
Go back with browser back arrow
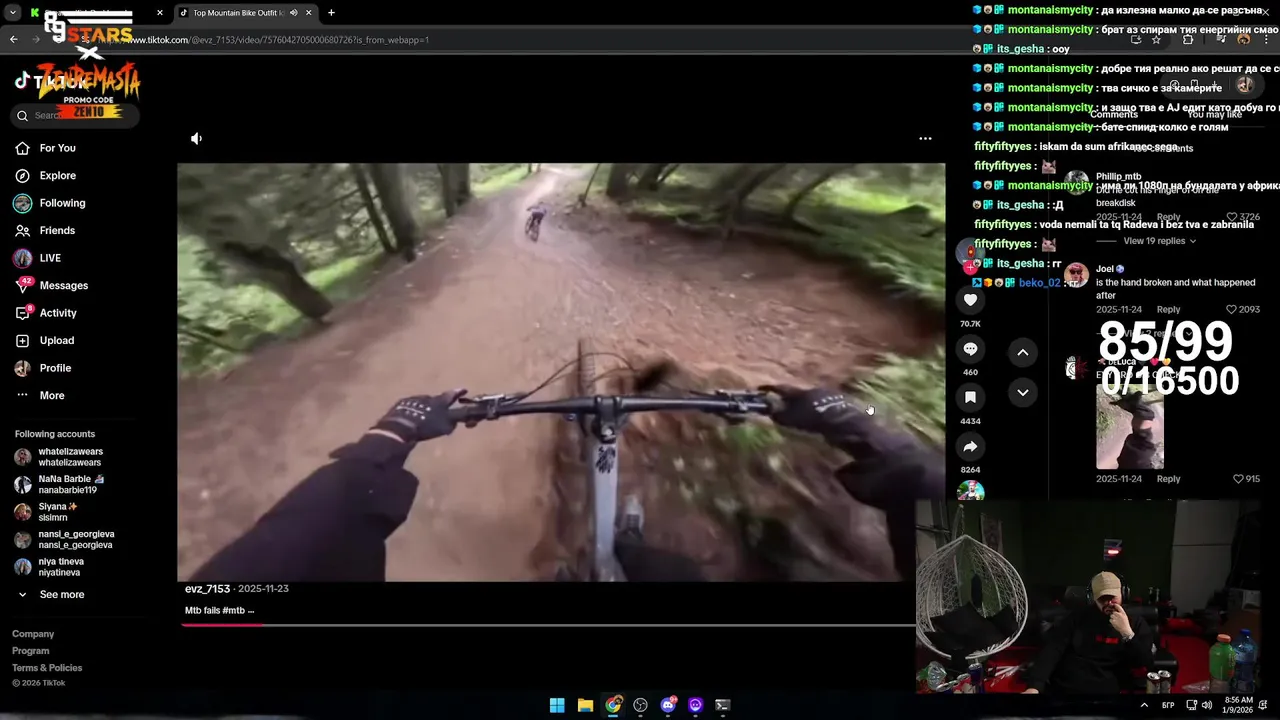tap(13, 40)
